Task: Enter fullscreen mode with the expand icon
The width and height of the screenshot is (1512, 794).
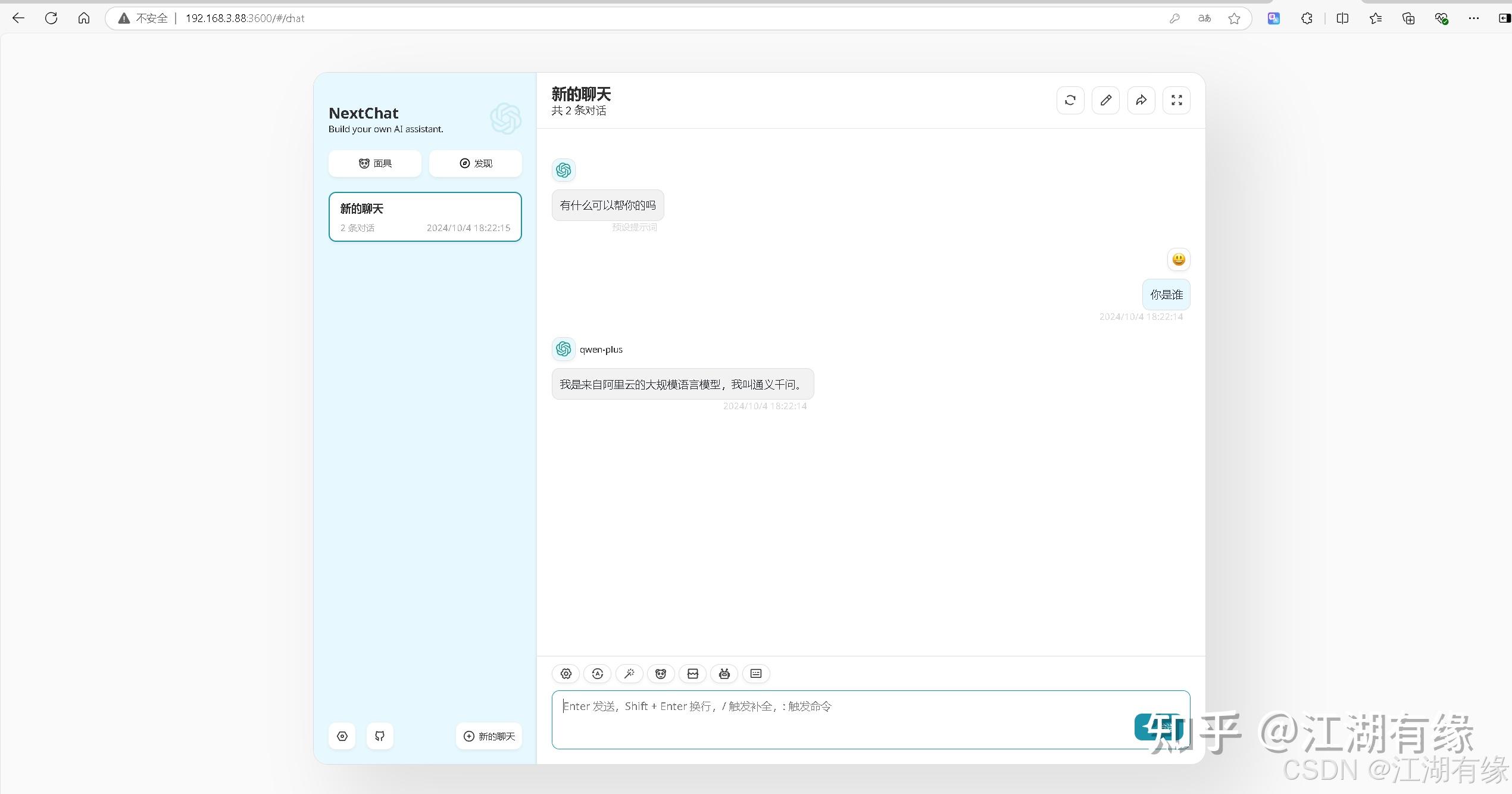Action: point(1176,100)
